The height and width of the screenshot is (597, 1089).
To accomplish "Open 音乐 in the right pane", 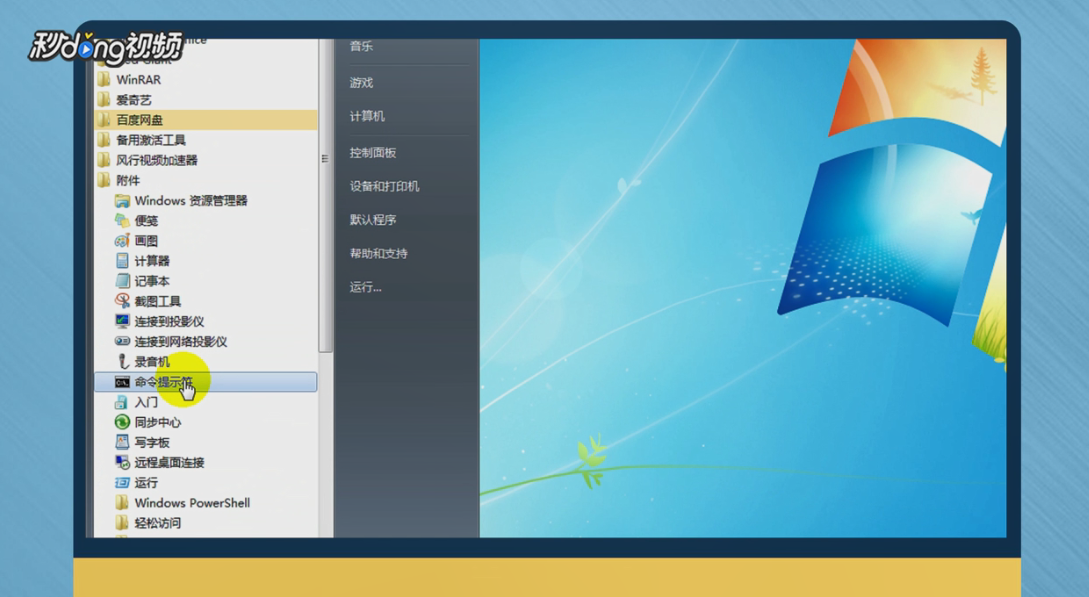I will pos(361,47).
